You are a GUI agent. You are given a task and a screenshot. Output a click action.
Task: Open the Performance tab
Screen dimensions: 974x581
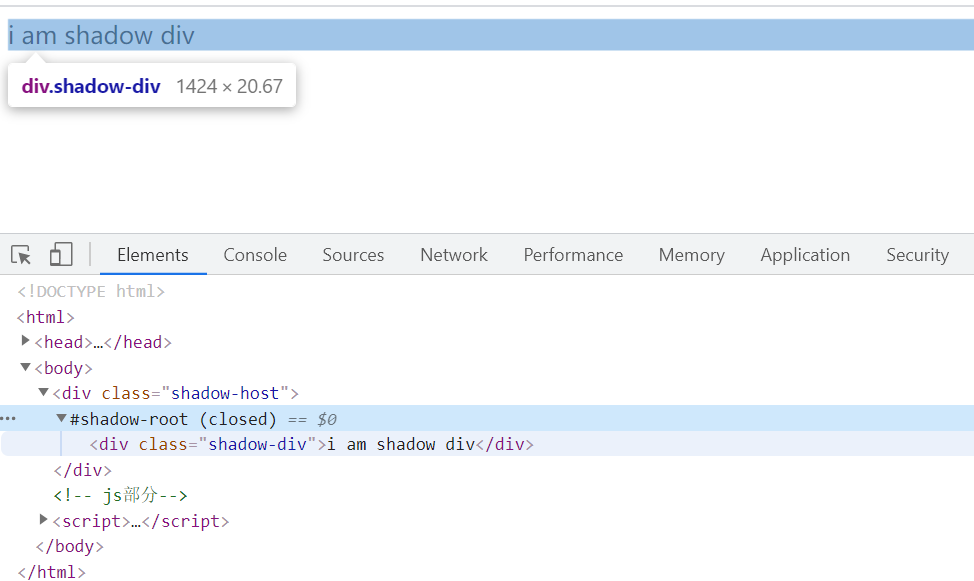(x=573, y=255)
